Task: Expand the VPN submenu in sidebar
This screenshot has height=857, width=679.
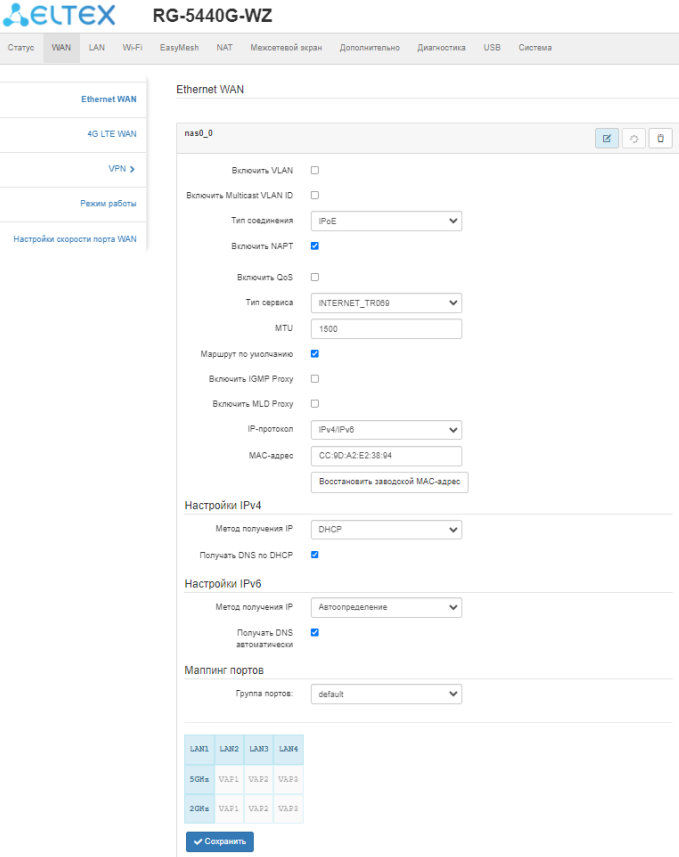Action: pos(122,169)
